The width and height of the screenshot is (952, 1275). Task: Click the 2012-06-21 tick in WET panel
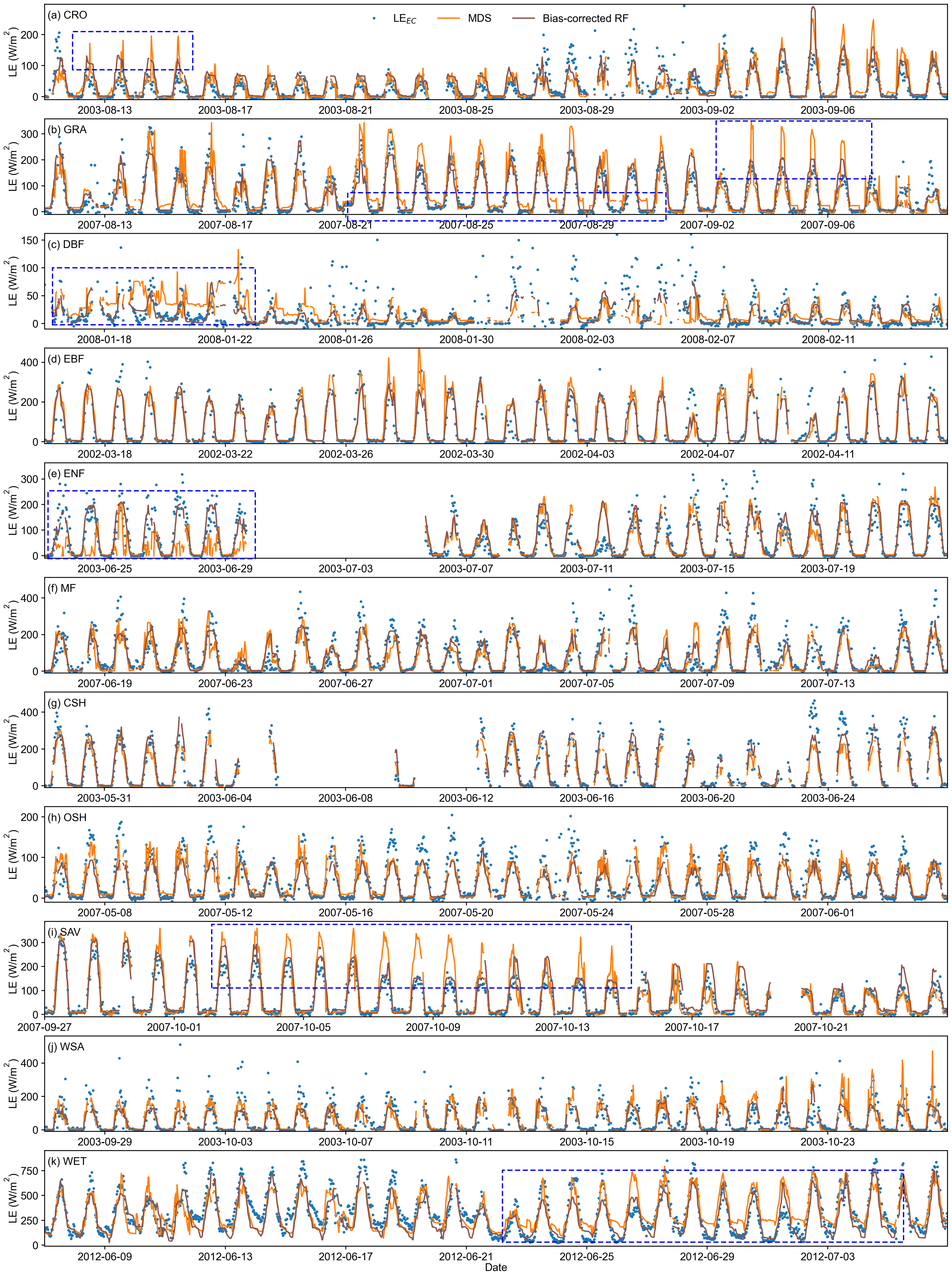(x=466, y=1257)
